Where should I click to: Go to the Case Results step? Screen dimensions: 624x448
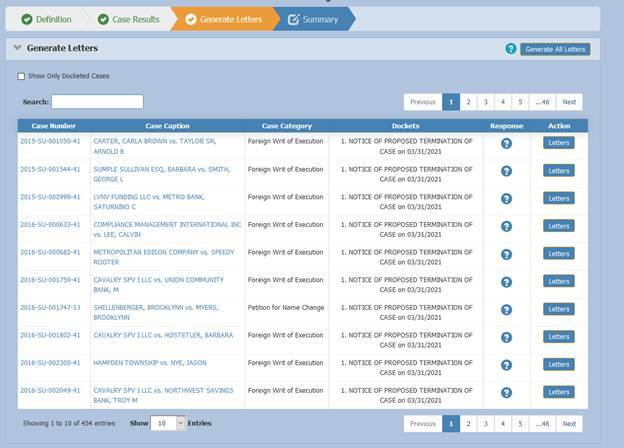[x=129, y=19]
